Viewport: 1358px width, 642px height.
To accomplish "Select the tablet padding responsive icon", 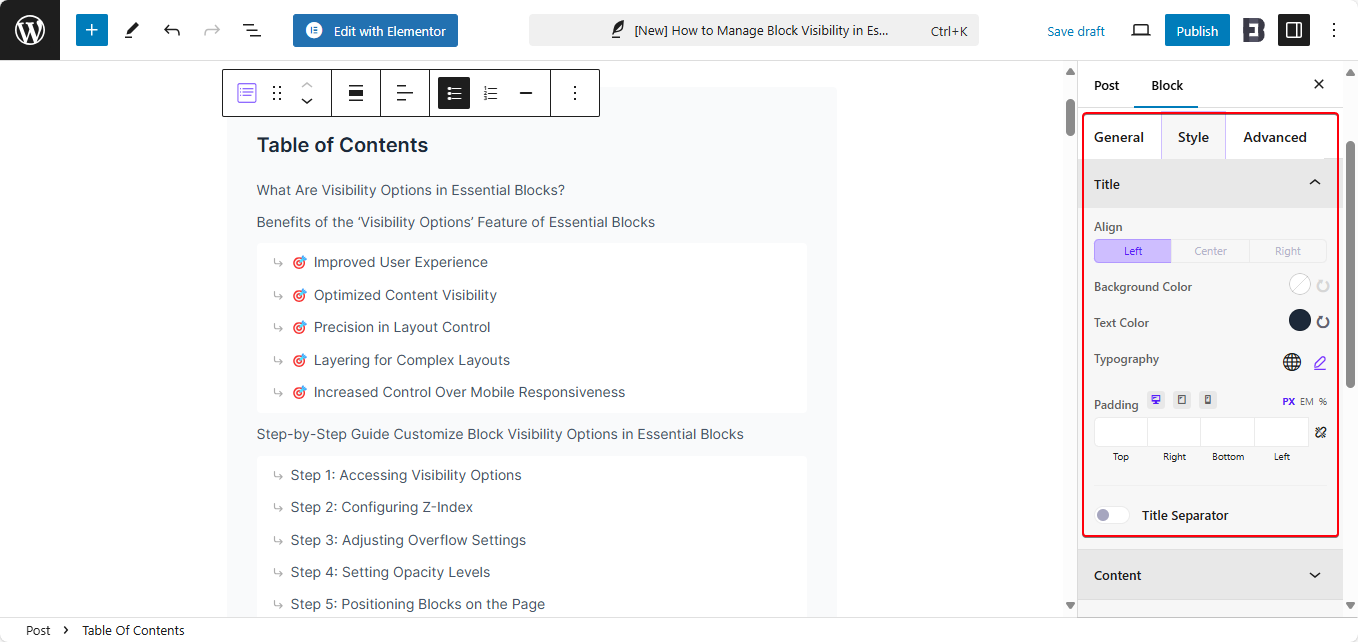I will click(x=1181, y=399).
